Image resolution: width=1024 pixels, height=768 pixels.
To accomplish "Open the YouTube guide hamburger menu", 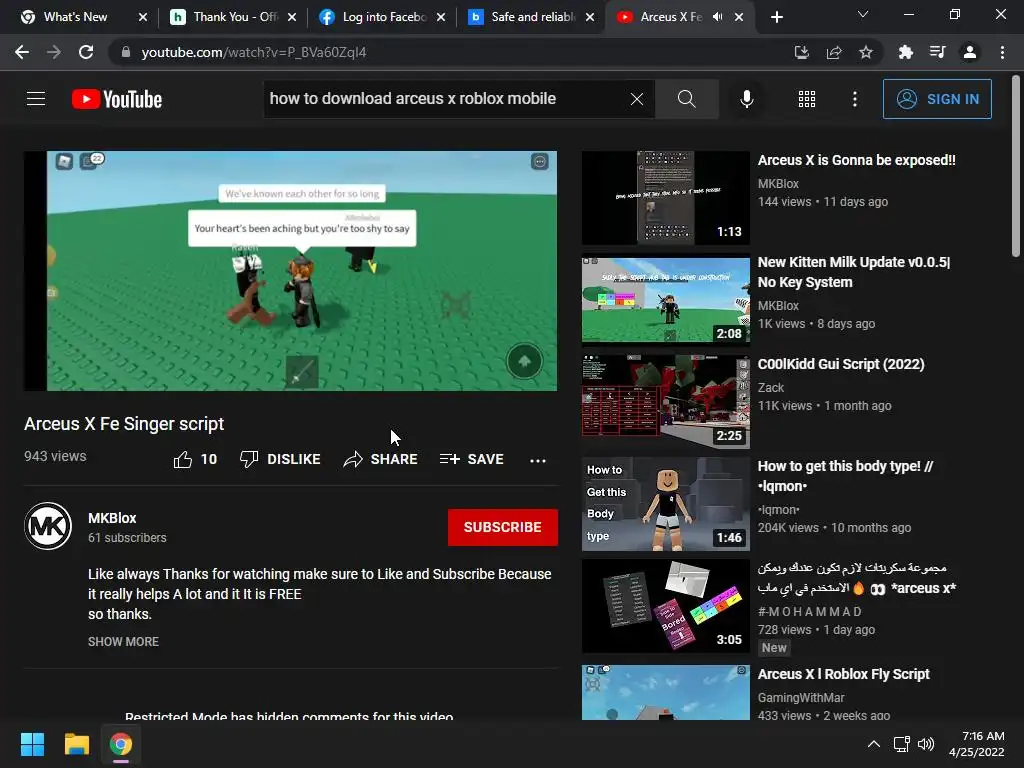I will (36, 99).
